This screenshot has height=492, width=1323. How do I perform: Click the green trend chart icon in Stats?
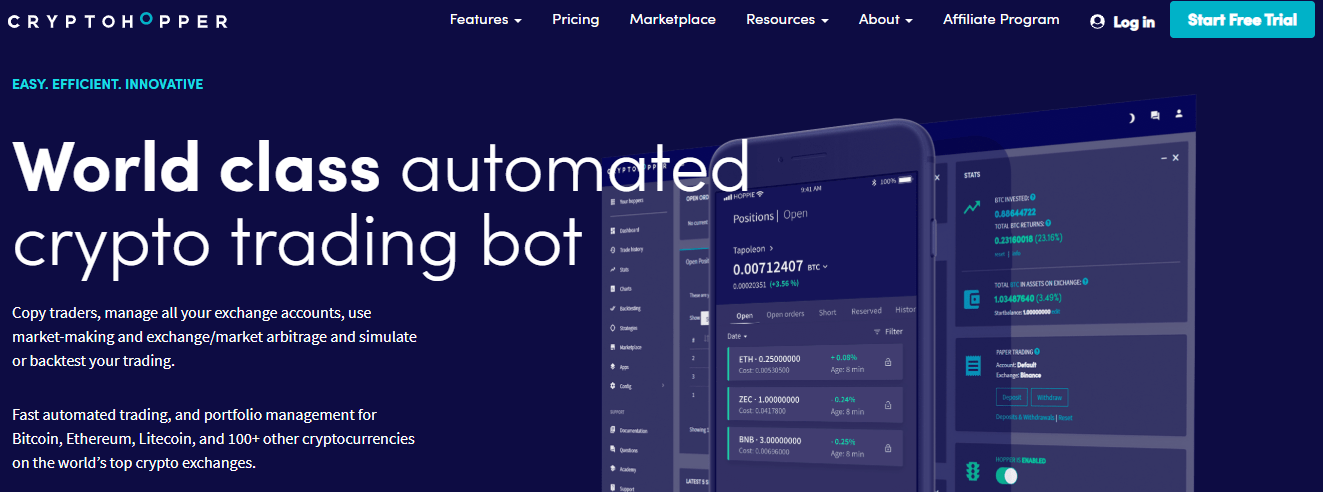click(x=971, y=208)
